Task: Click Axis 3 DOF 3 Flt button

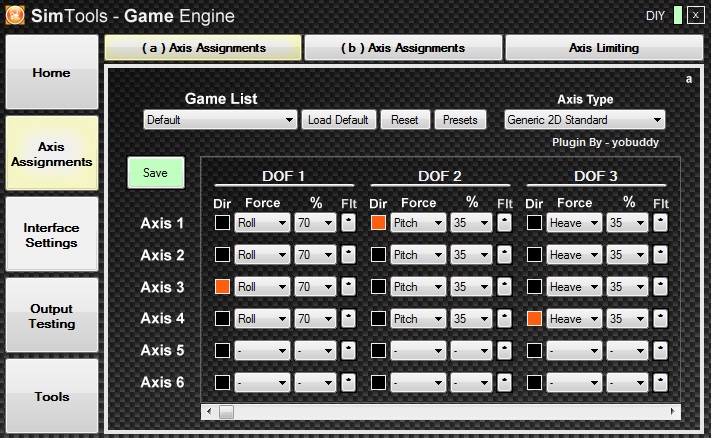Action: [660, 287]
